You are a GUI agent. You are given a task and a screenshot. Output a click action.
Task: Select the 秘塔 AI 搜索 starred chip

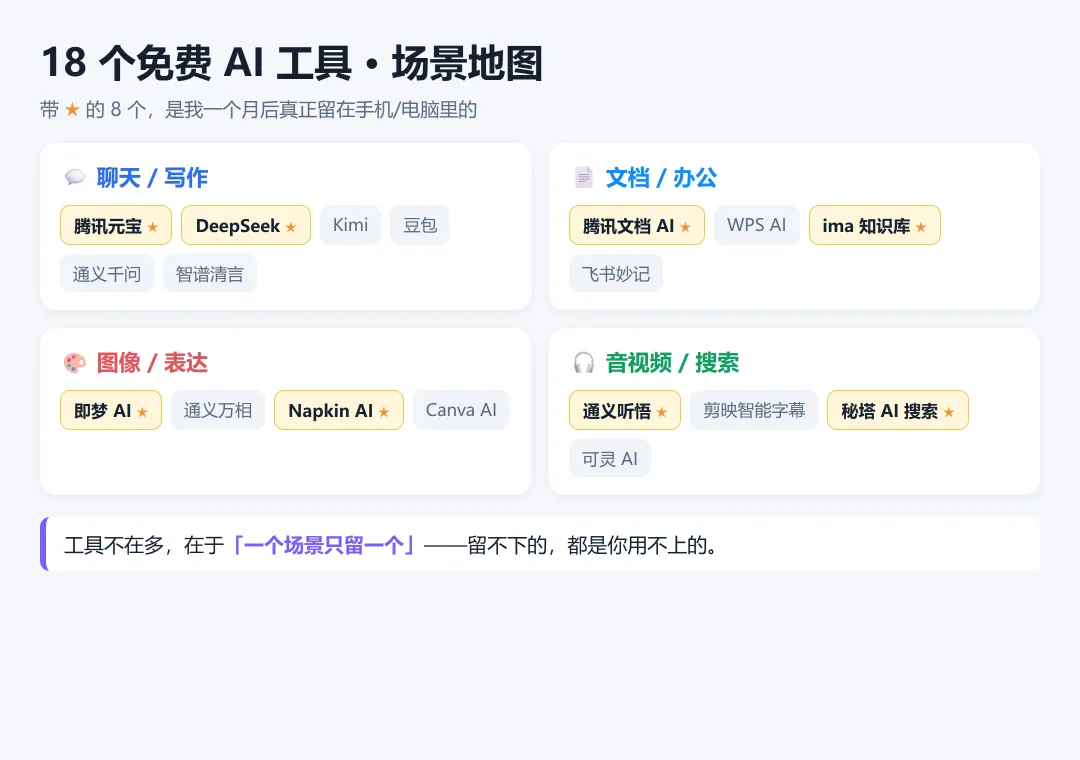pyautogui.click(x=897, y=411)
